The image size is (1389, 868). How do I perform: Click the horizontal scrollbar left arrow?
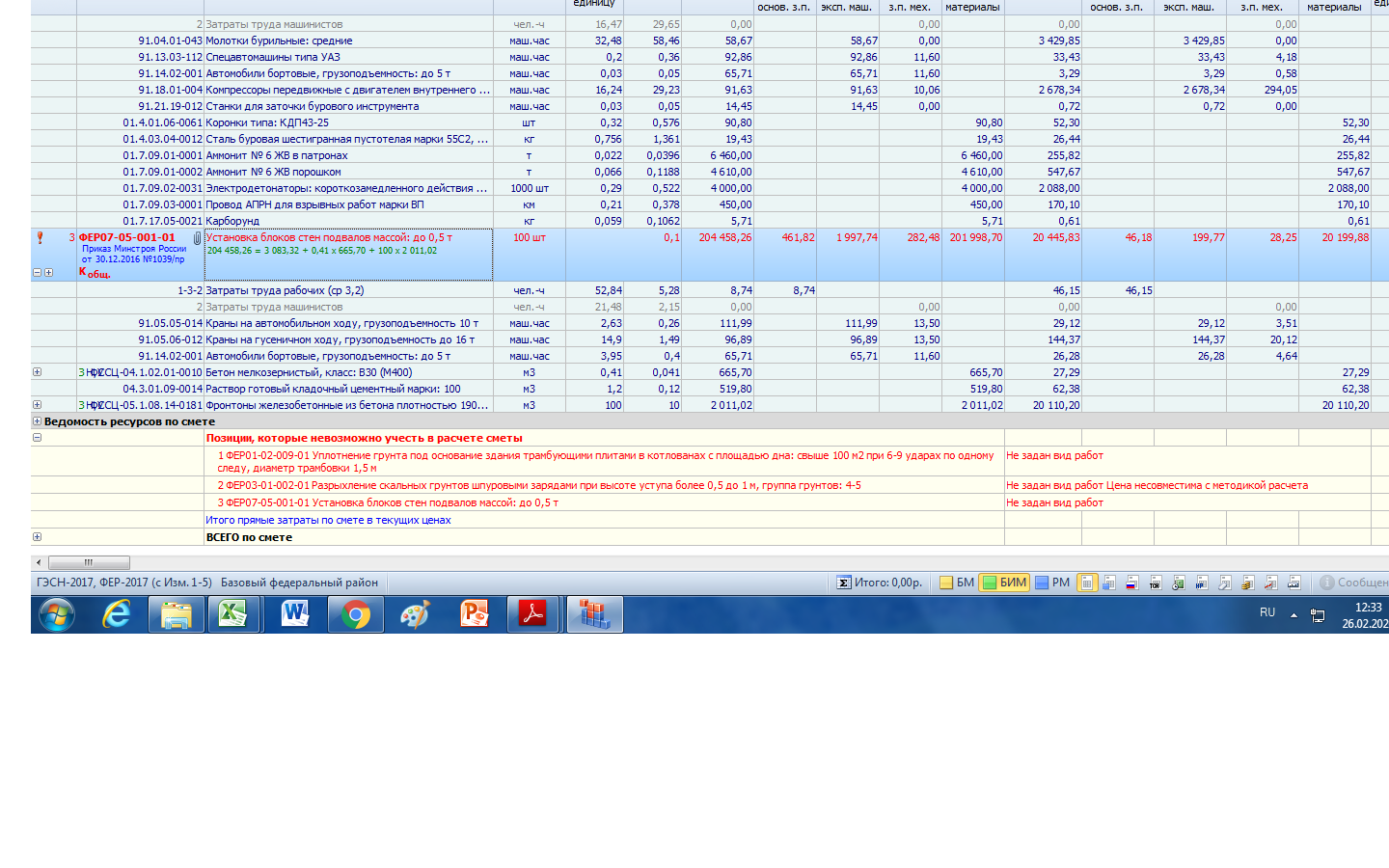(x=39, y=562)
